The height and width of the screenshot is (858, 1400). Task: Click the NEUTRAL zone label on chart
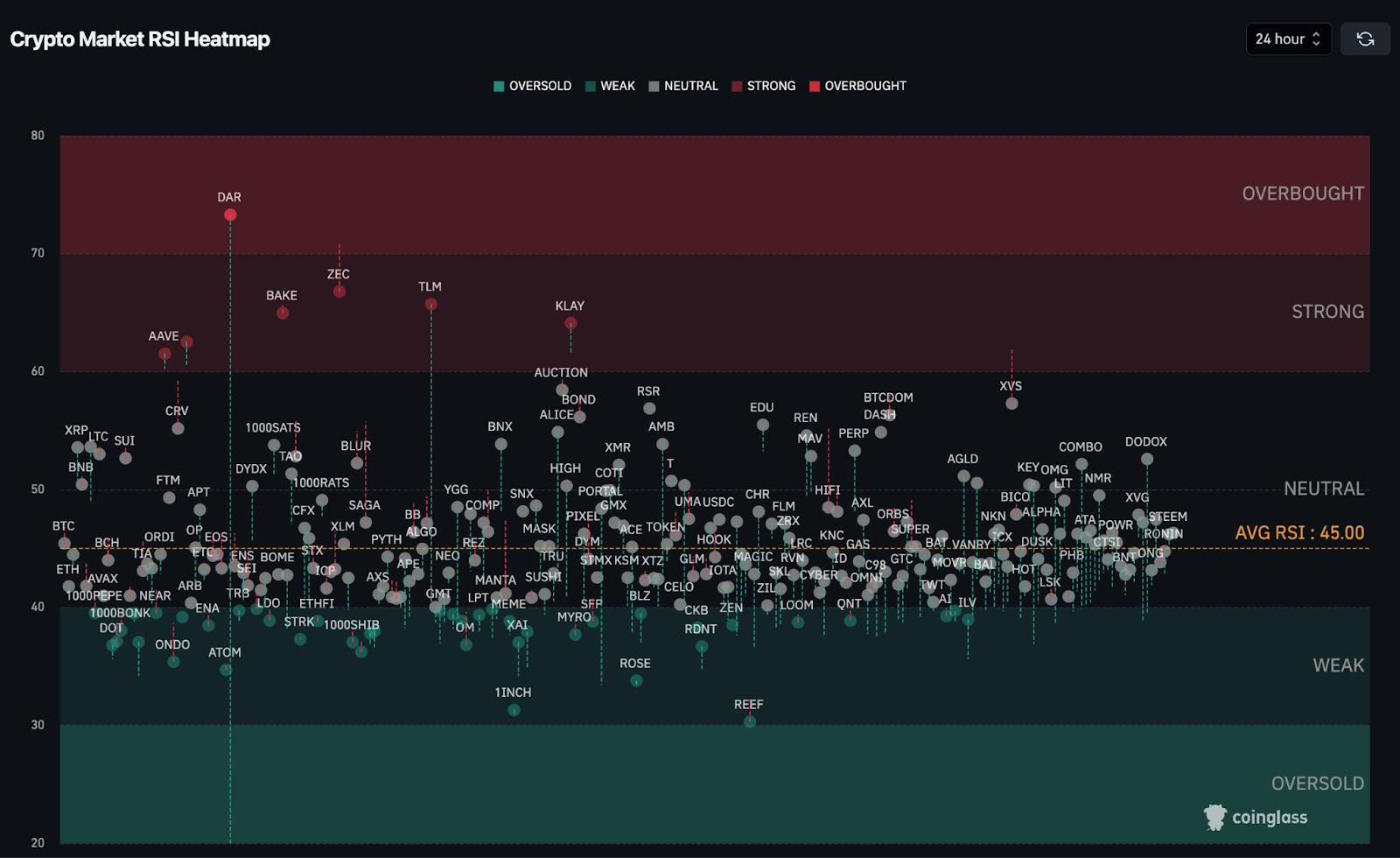coord(1324,489)
